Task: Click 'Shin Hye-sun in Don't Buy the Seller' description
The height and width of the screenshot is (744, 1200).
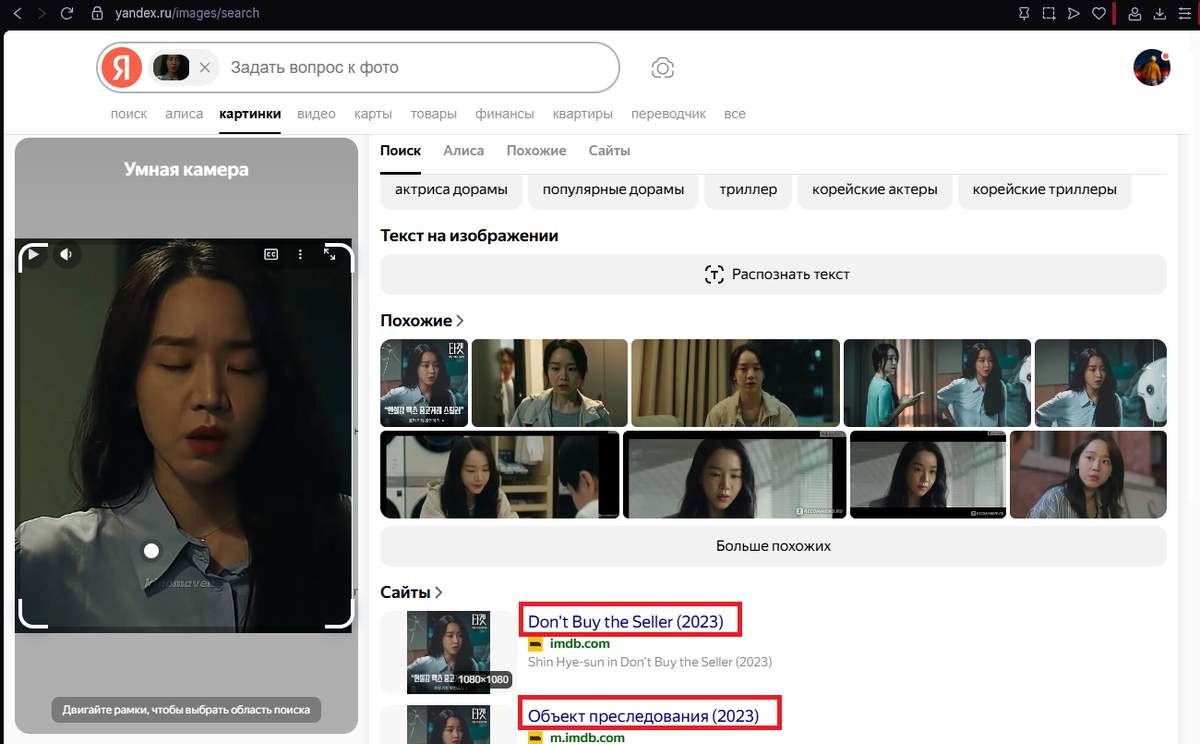Action: (x=650, y=662)
